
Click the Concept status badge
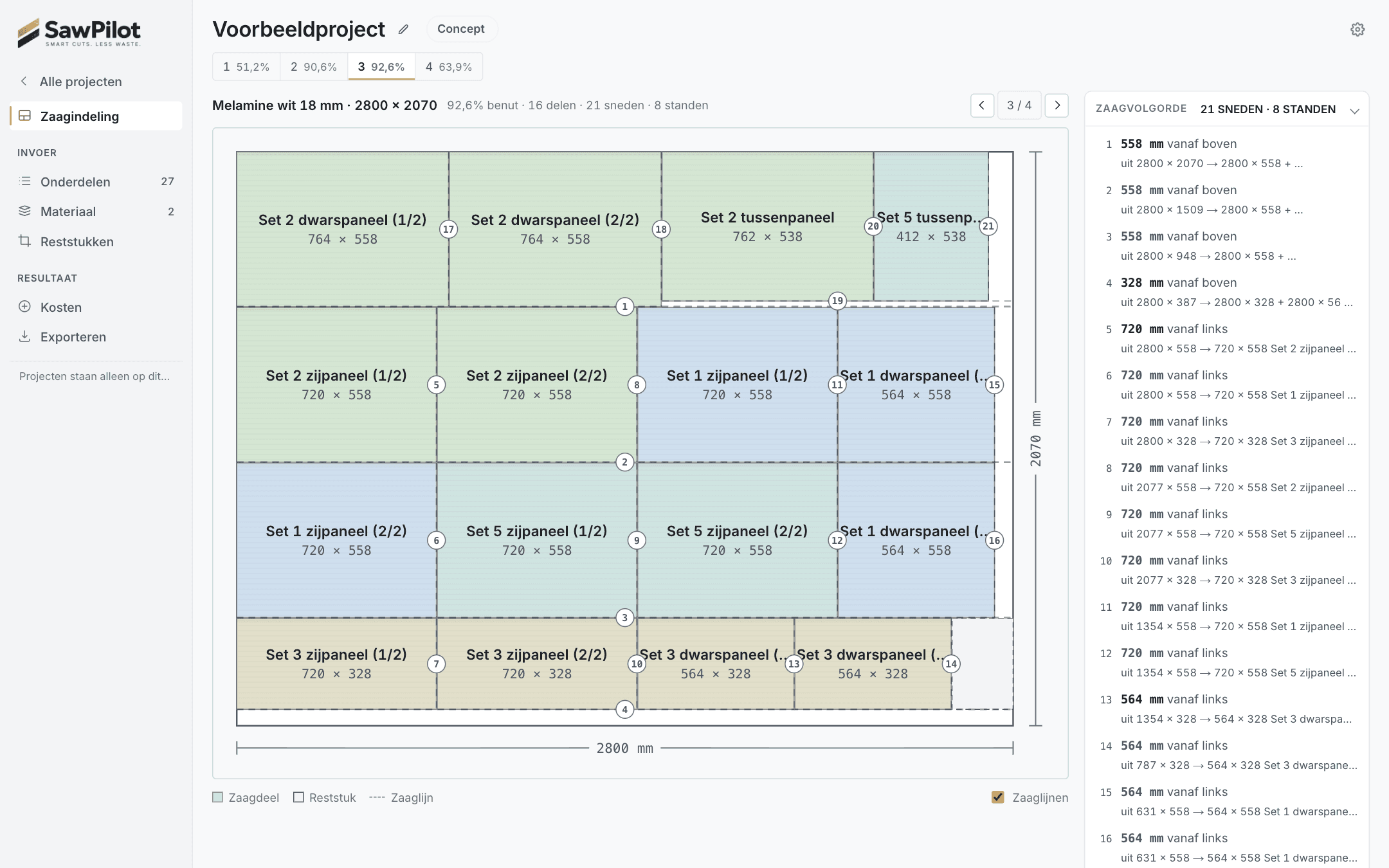click(x=461, y=29)
